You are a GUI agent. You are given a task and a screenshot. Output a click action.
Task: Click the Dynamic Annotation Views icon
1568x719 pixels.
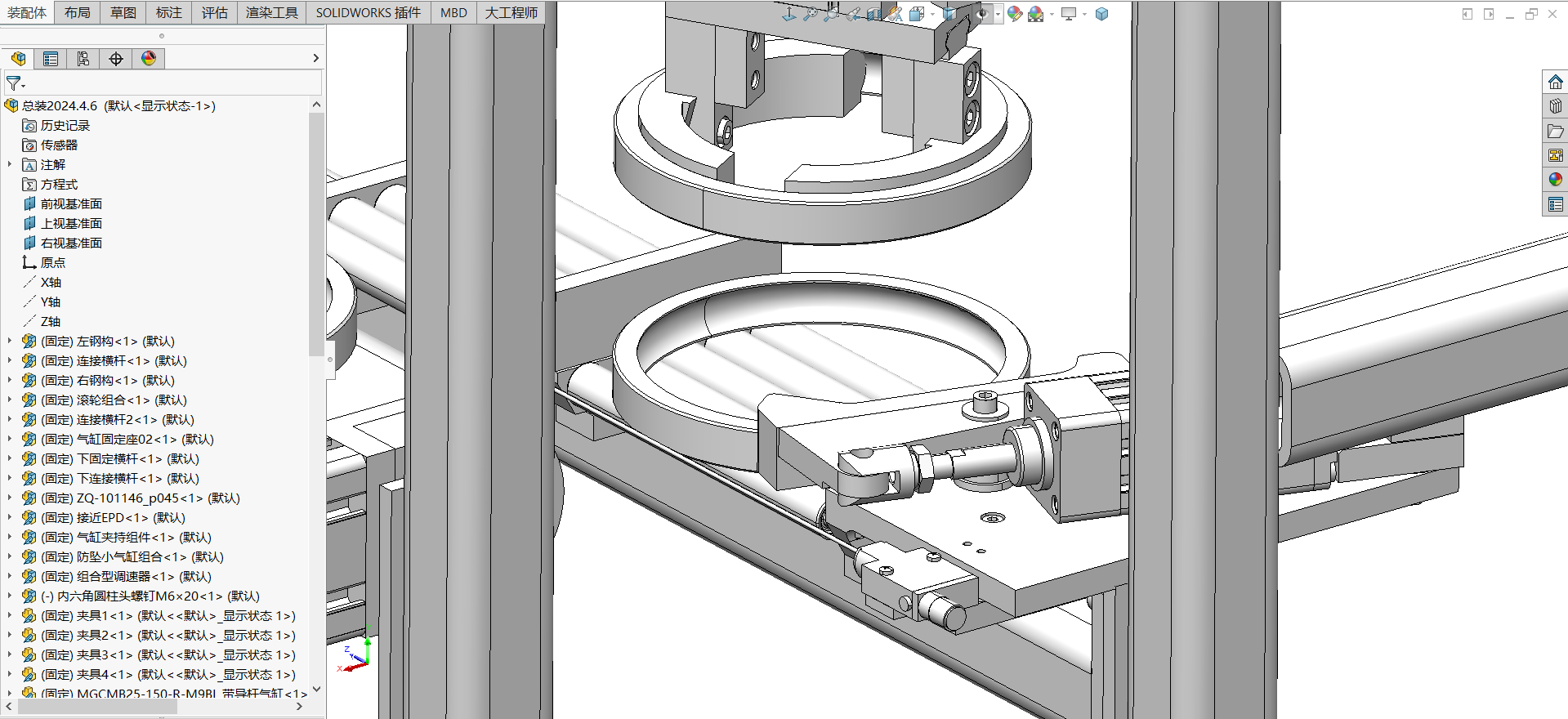895,14
